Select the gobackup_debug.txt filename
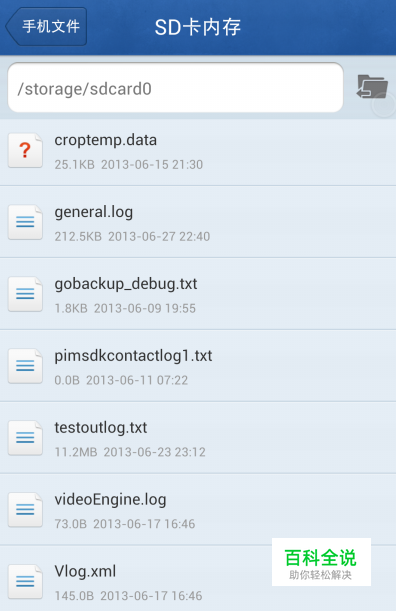This screenshot has height=611, width=396. 126,284
